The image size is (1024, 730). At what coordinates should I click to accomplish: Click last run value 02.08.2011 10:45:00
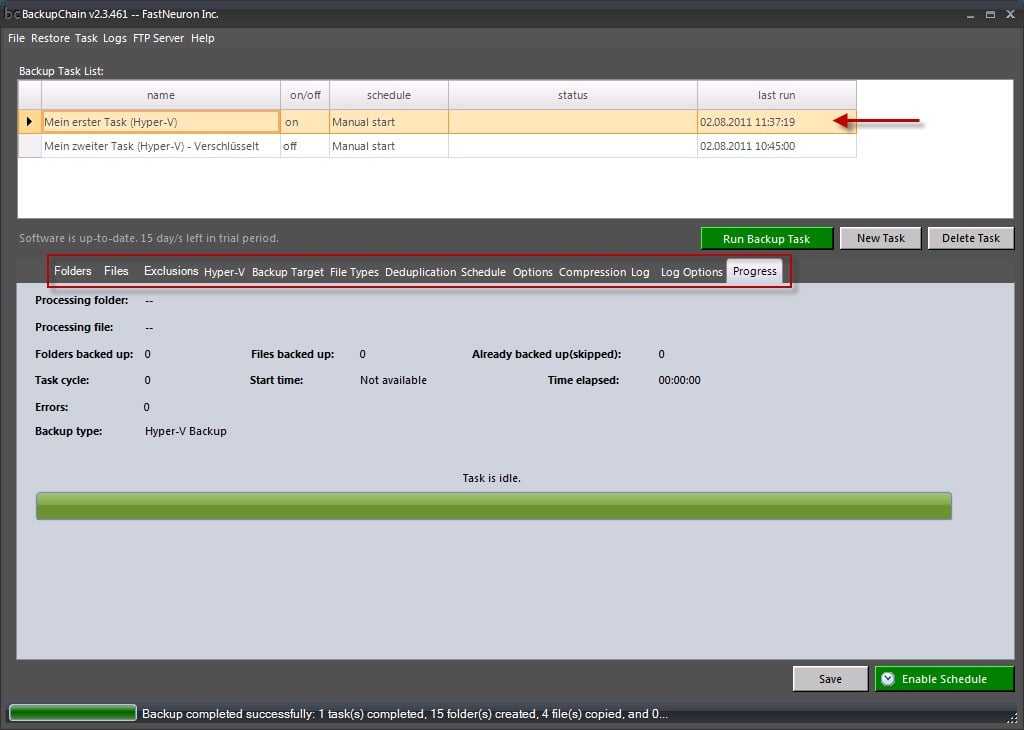(776, 146)
